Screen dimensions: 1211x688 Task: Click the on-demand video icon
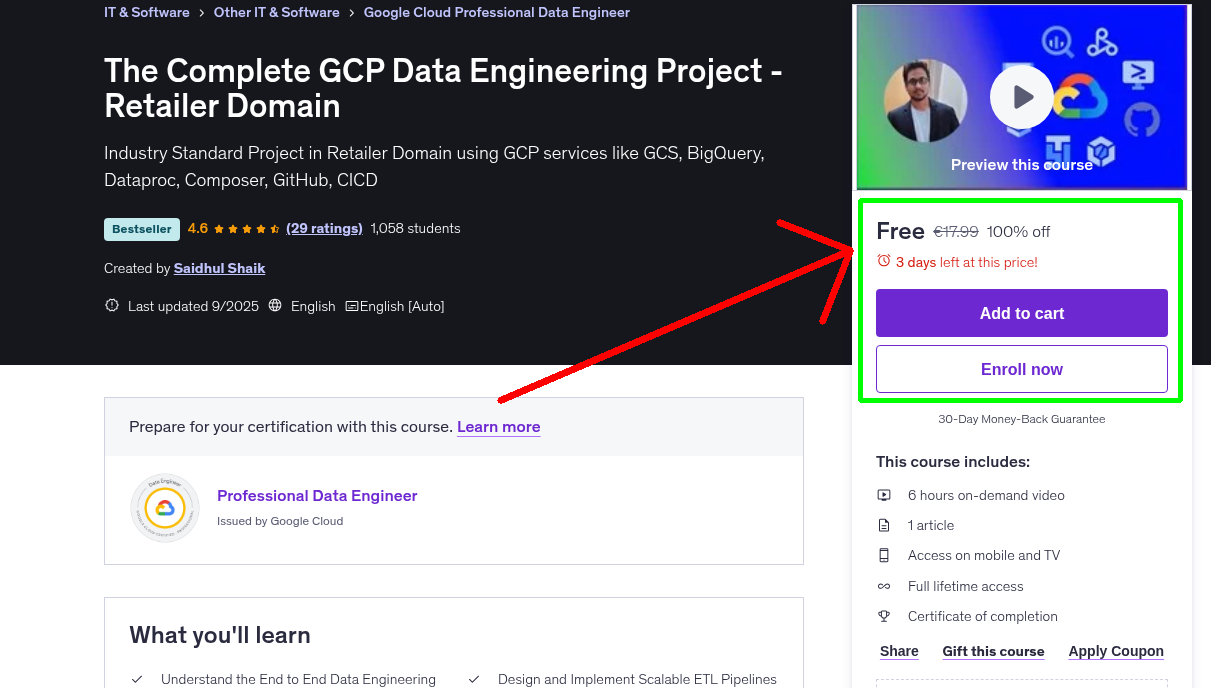884,494
